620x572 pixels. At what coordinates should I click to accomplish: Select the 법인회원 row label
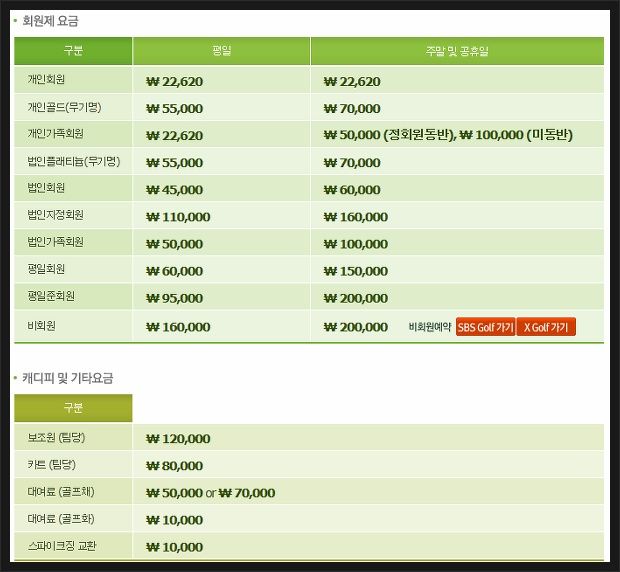coord(46,188)
